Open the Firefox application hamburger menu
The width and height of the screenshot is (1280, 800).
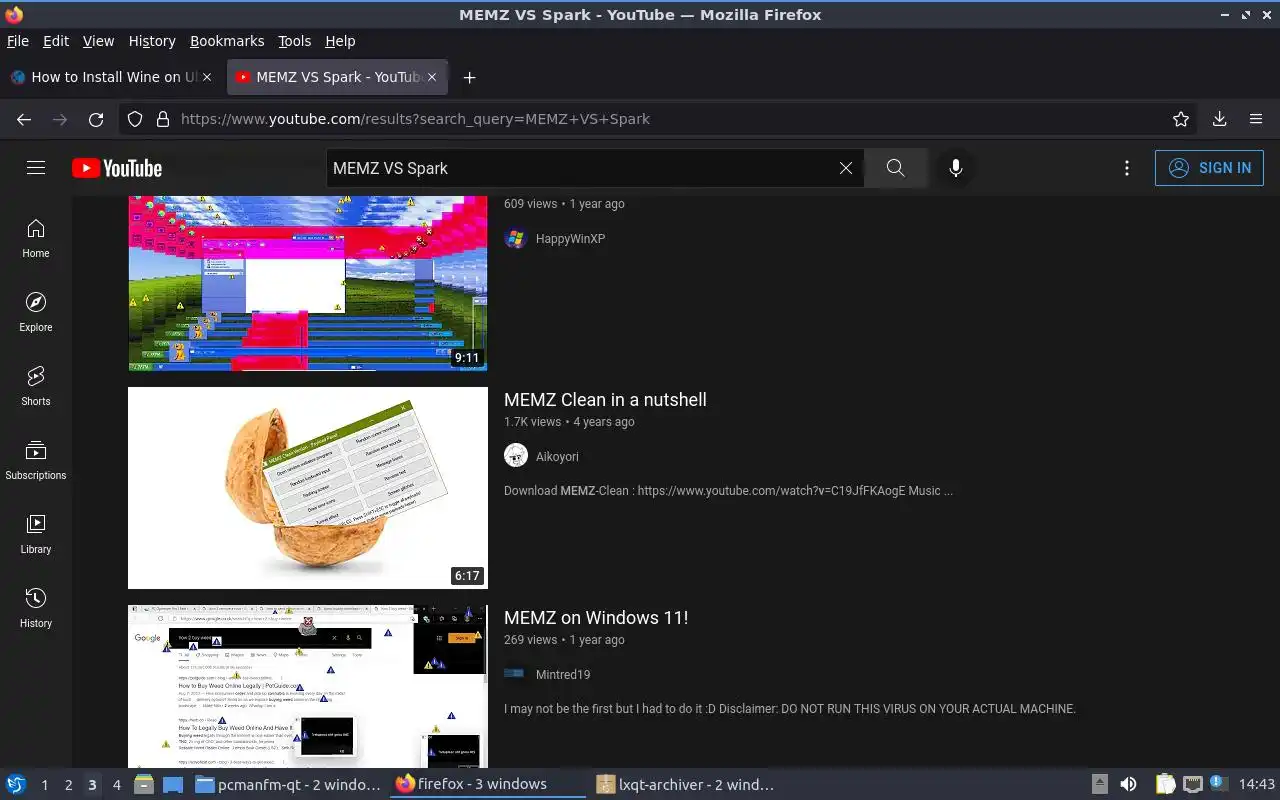[x=1256, y=119]
